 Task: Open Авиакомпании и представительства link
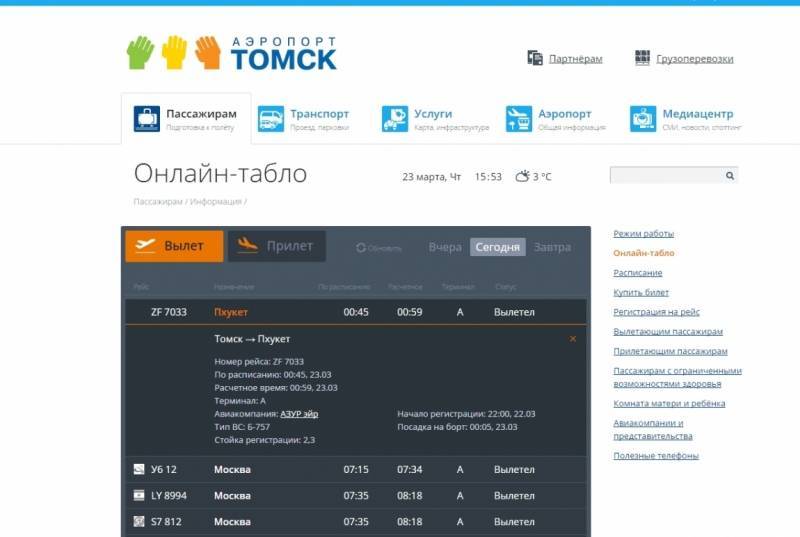(653, 429)
